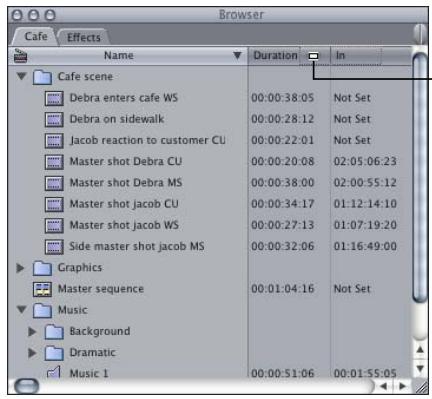The image size is (432, 399).
Task: Select clip name 'Jacob reaction to customer CU'
Action: coord(147,140)
